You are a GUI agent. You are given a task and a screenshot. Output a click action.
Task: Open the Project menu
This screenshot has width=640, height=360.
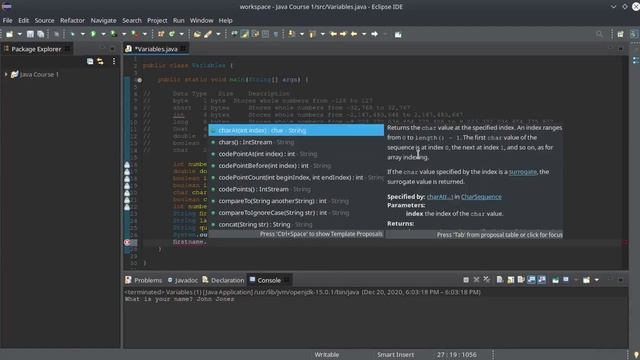(x=157, y=20)
